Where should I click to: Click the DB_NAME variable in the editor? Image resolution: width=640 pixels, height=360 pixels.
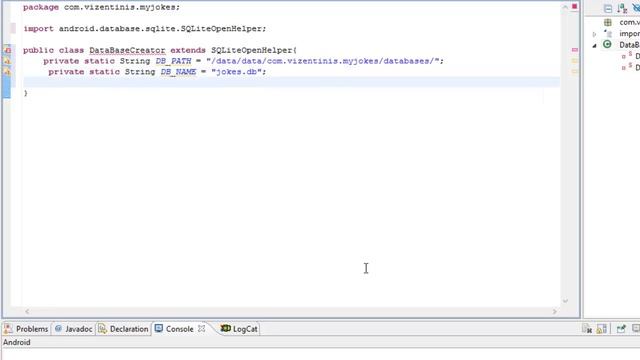(178, 72)
